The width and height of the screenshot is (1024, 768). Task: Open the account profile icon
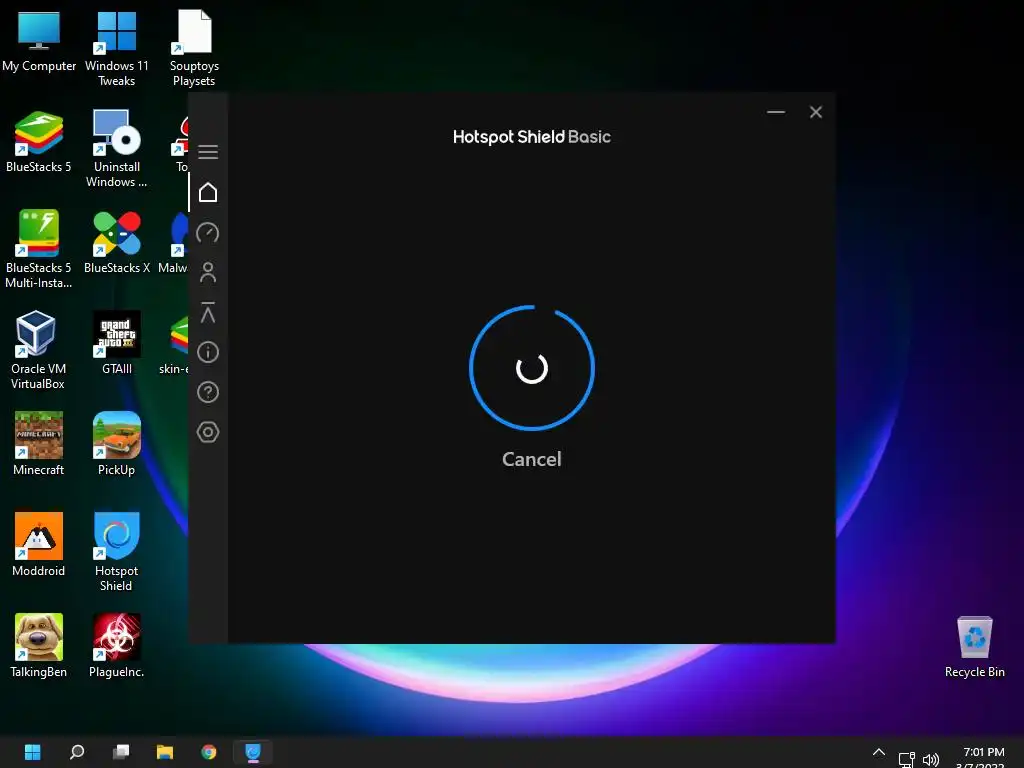pos(208,272)
